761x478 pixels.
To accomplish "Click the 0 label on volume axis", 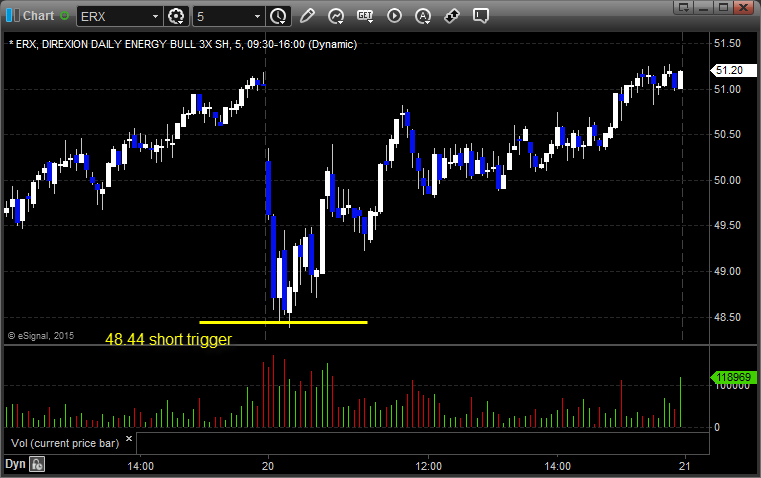I will pos(717,428).
